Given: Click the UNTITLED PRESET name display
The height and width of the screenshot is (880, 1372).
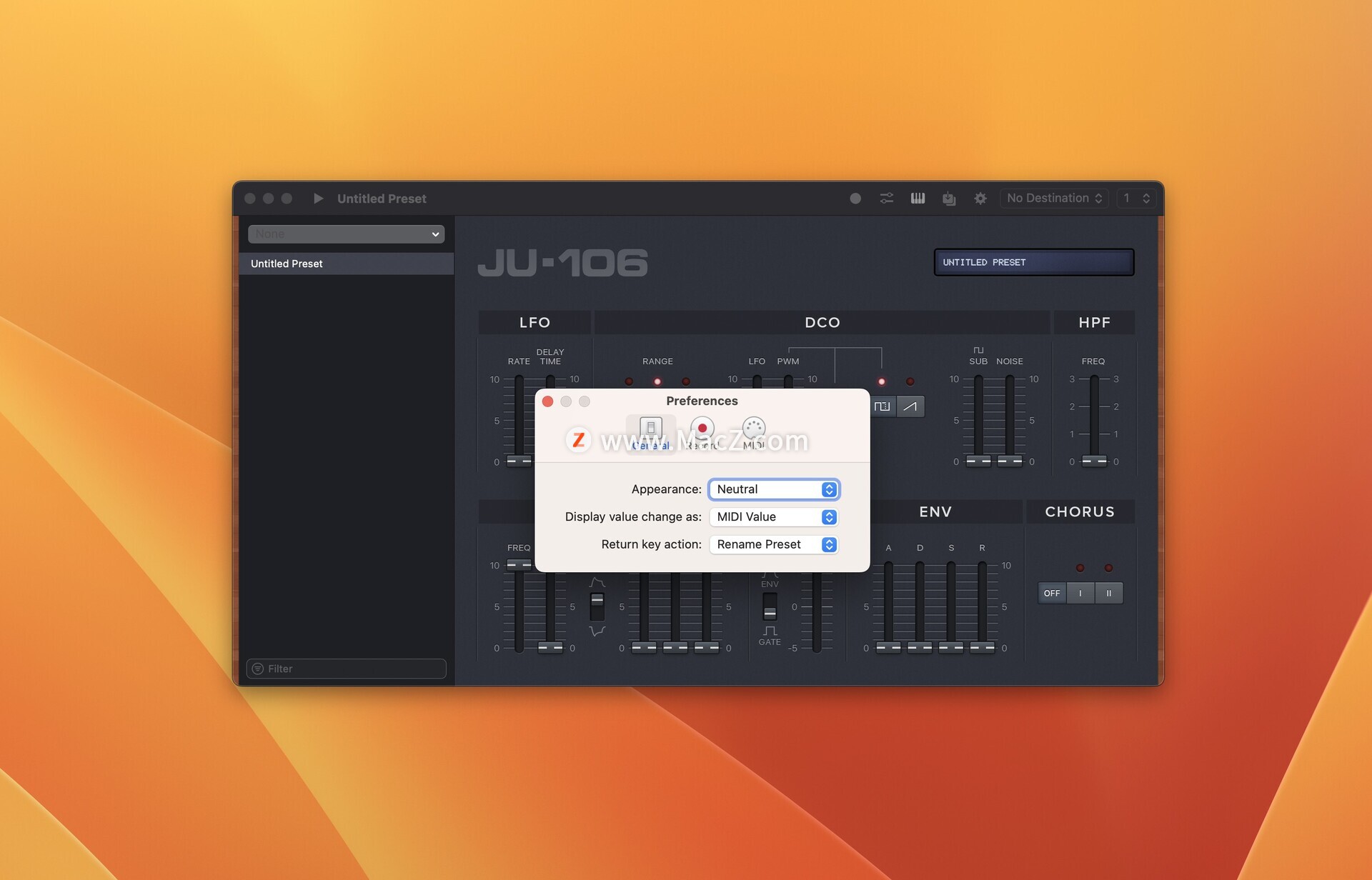Looking at the screenshot, I should [1034, 262].
